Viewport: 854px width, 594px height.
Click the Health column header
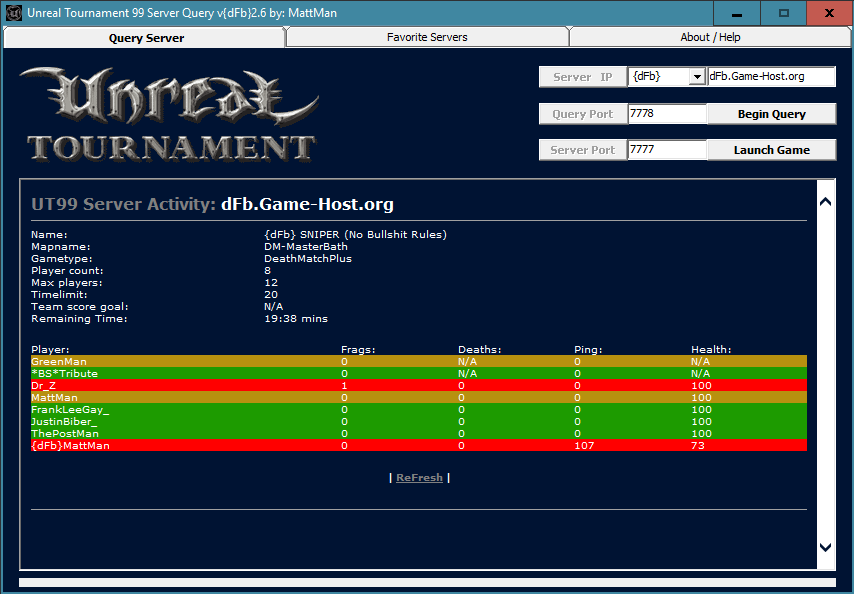(x=711, y=350)
